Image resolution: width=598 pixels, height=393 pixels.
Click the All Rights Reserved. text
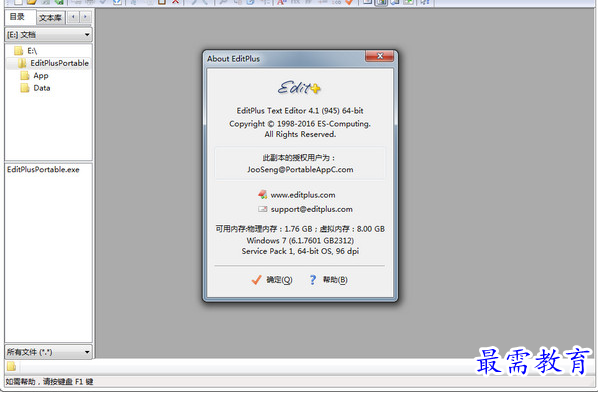[x=300, y=134]
